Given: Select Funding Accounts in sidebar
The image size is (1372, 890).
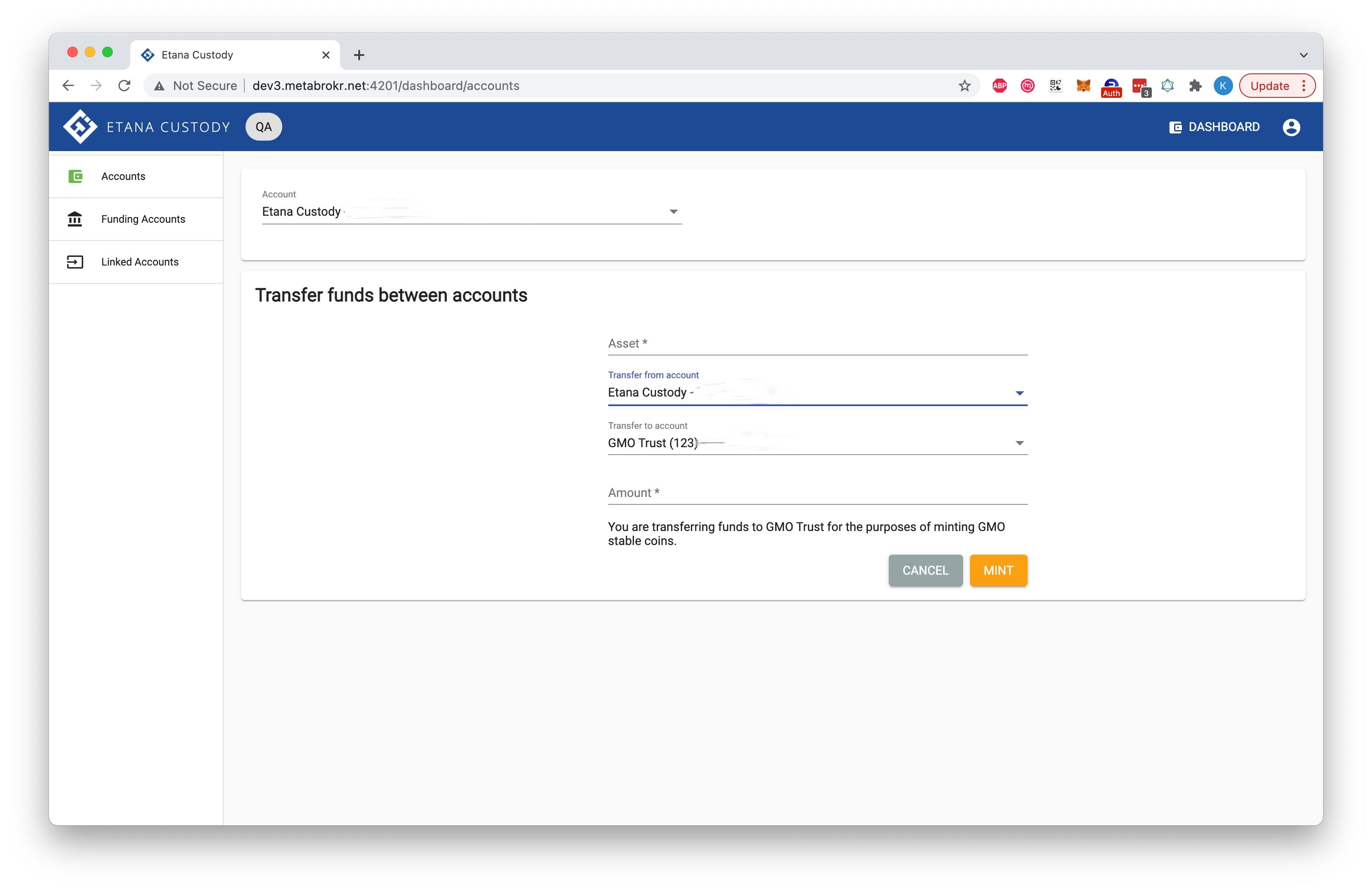Looking at the screenshot, I should pyautogui.click(x=136, y=219).
